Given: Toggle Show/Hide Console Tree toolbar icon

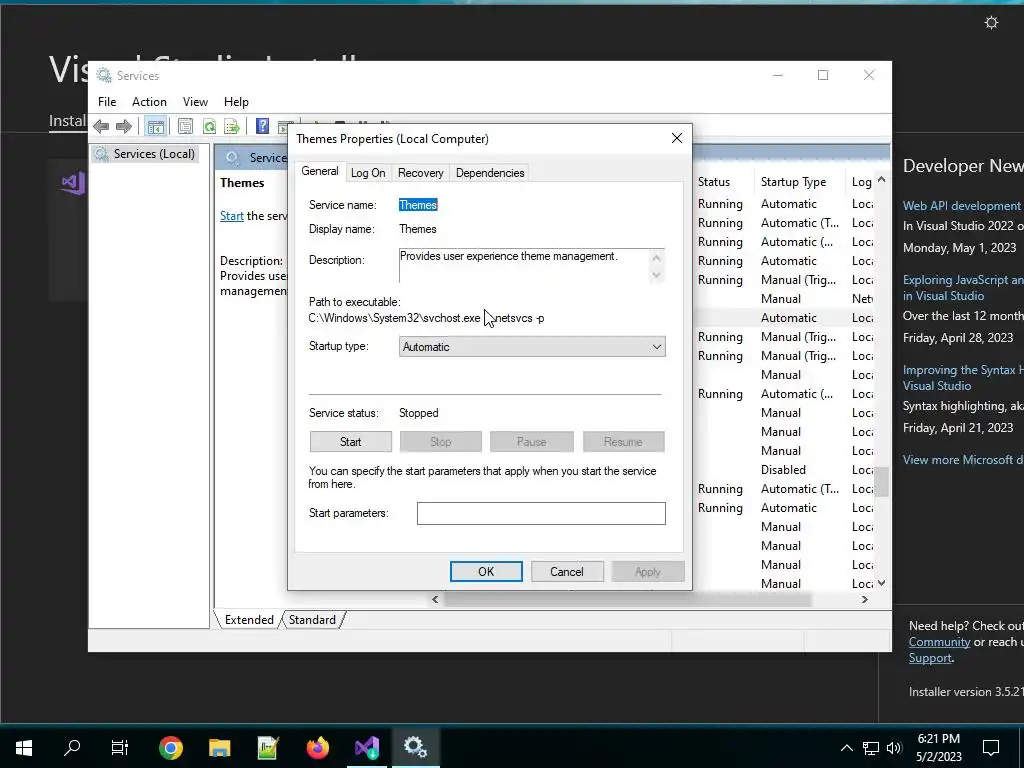Looking at the screenshot, I should pyautogui.click(x=155, y=126).
